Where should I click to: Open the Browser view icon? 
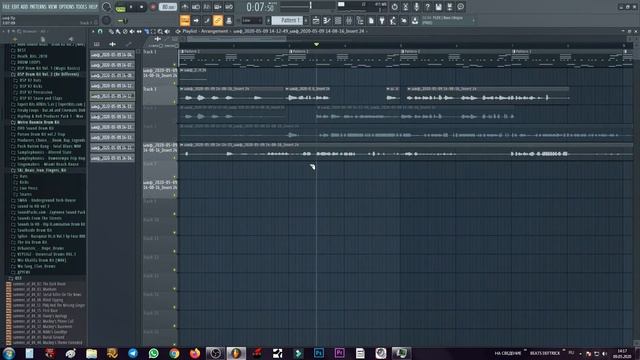click(x=360, y=20)
